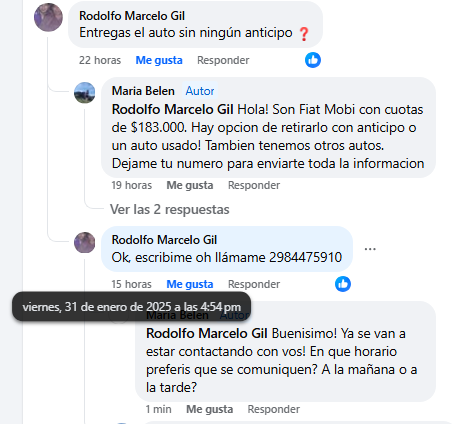Toggle Me gusta on 22 horas comment
The width and height of the screenshot is (455, 424).
click(x=159, y=60)
